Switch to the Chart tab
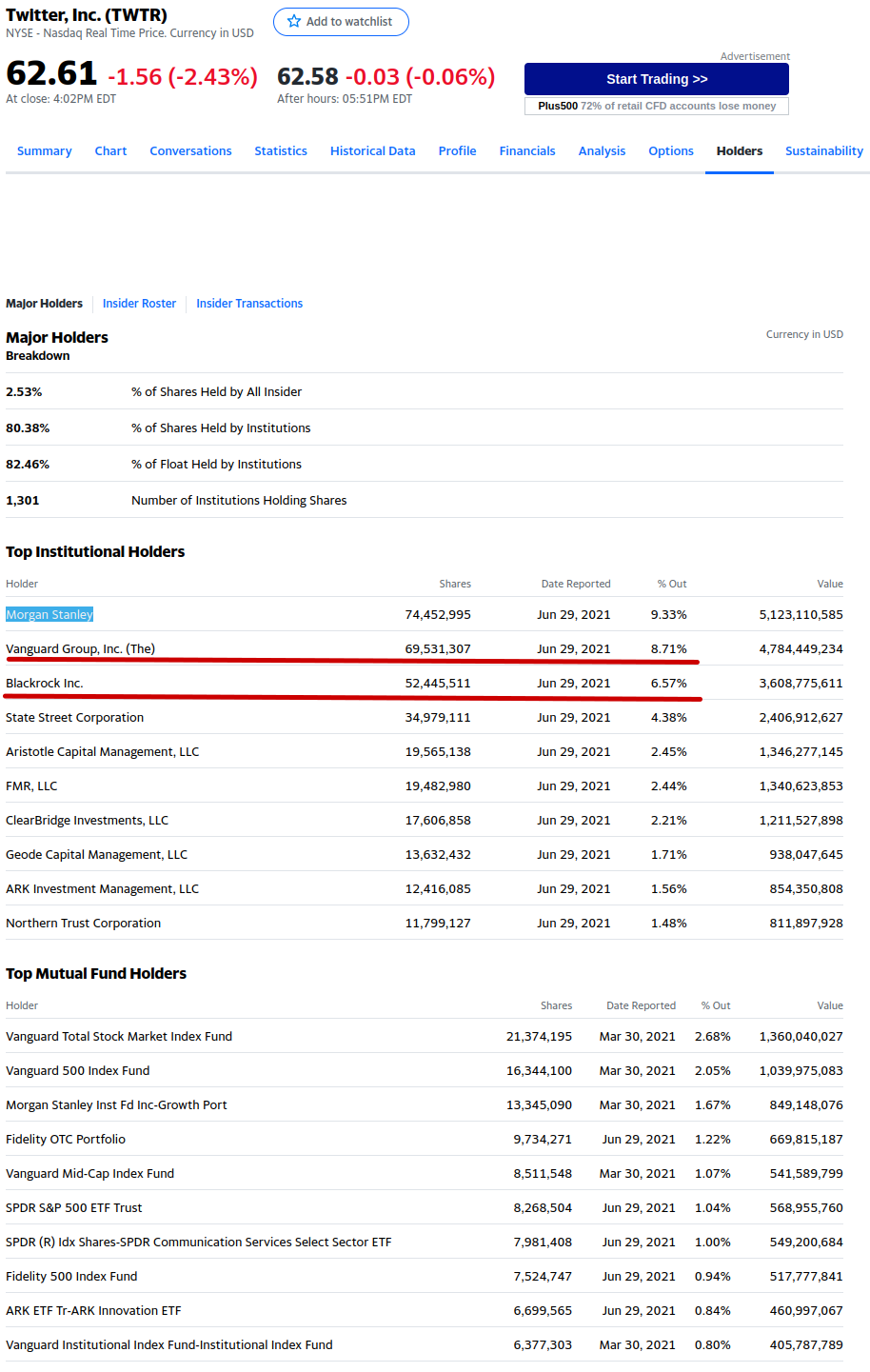The width and height of the screenshot is (870, 1372). point(110,151)
